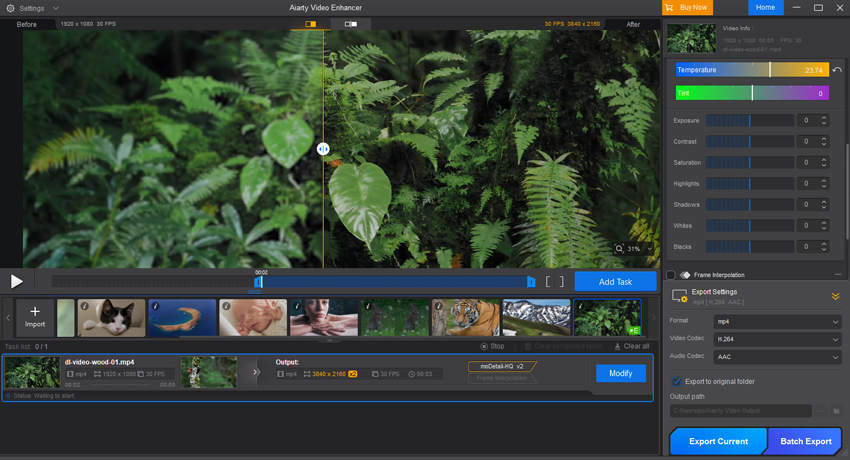Viewport: 850px width, 460px height.
Task: Adjust the Temperature color slider
Action: [752, 70]
